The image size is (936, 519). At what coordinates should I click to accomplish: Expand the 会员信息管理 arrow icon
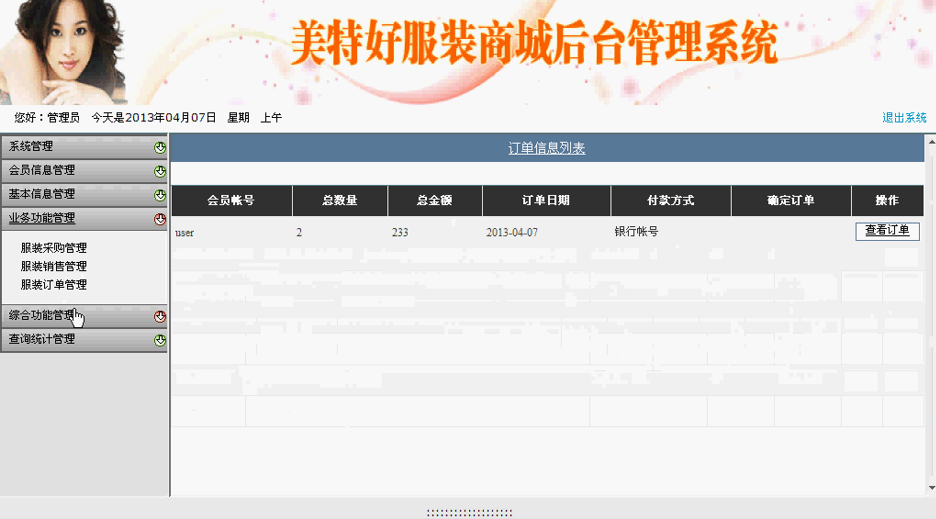(159, 171)
